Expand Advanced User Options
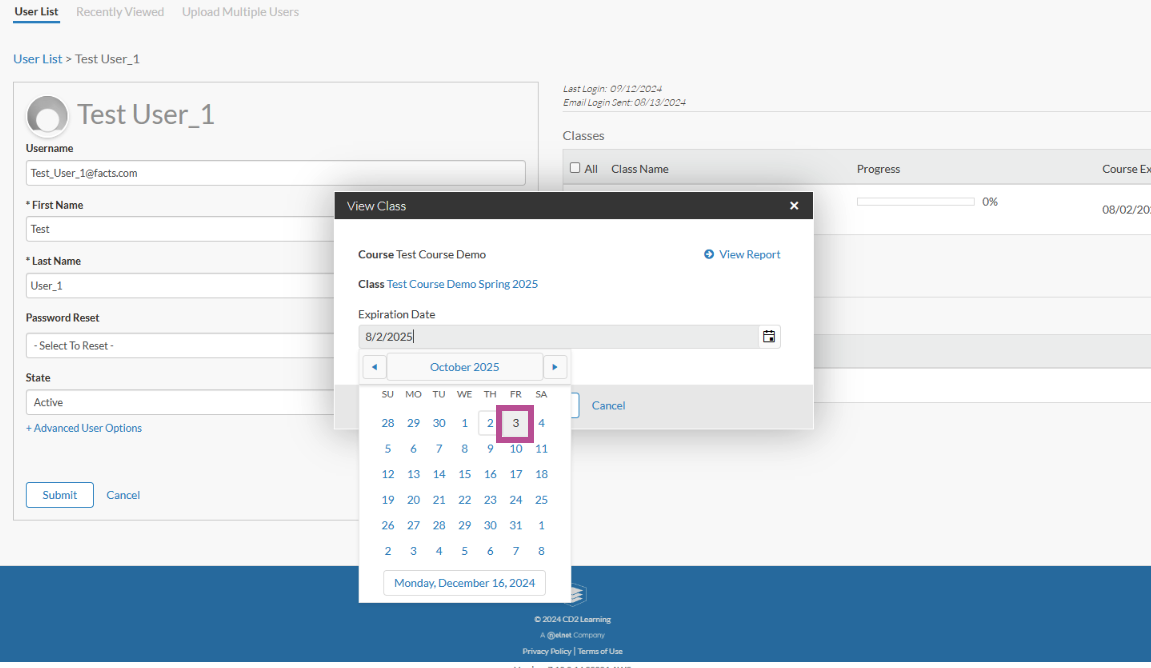 point(84,428)
